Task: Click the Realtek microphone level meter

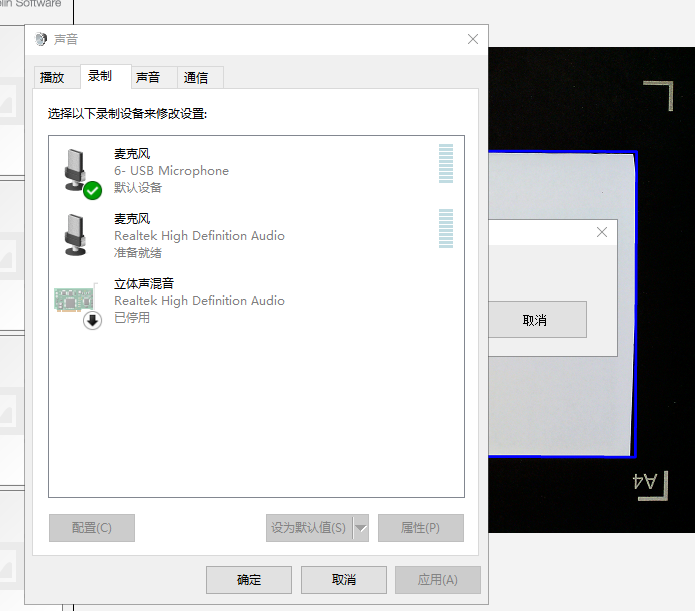Action: click(x=446, y=228)
